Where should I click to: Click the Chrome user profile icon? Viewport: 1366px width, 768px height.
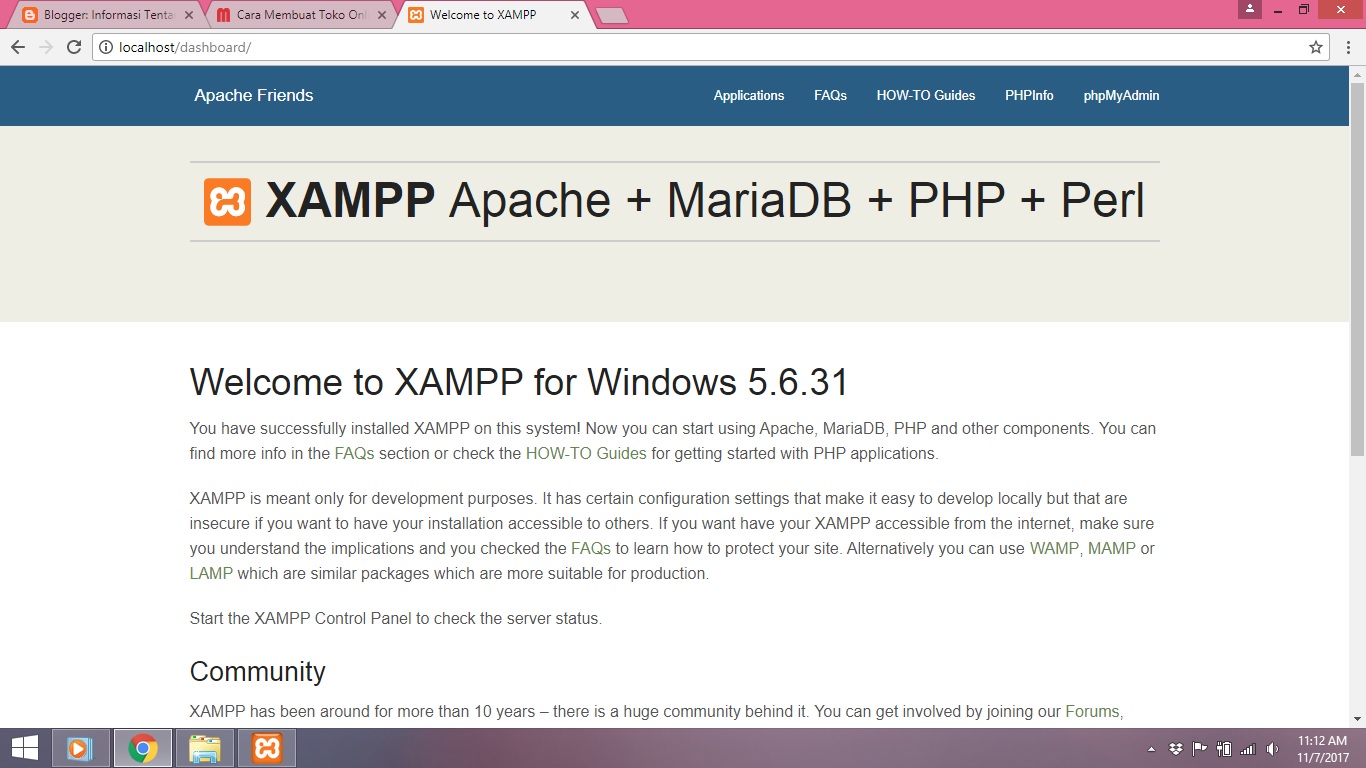[x=1250, y=9]
